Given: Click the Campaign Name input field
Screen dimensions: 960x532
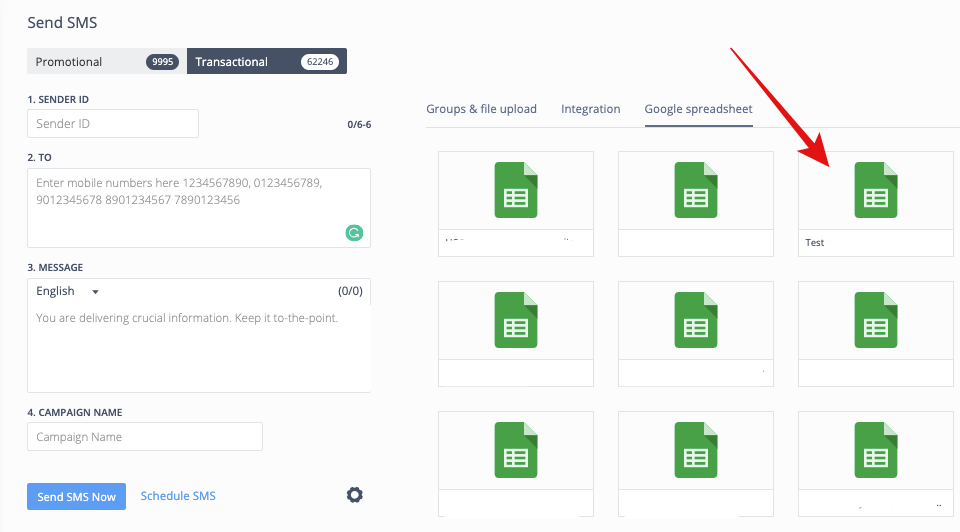Looking at the screenshot, I should [x=145, y=437].
